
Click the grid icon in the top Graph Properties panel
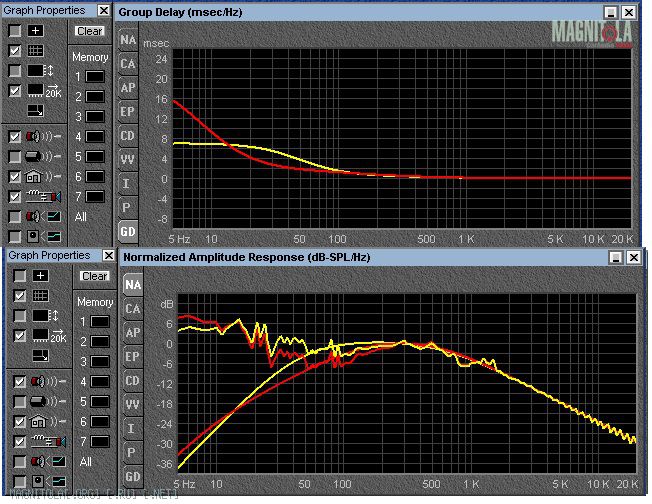click(x=37, y=51)
